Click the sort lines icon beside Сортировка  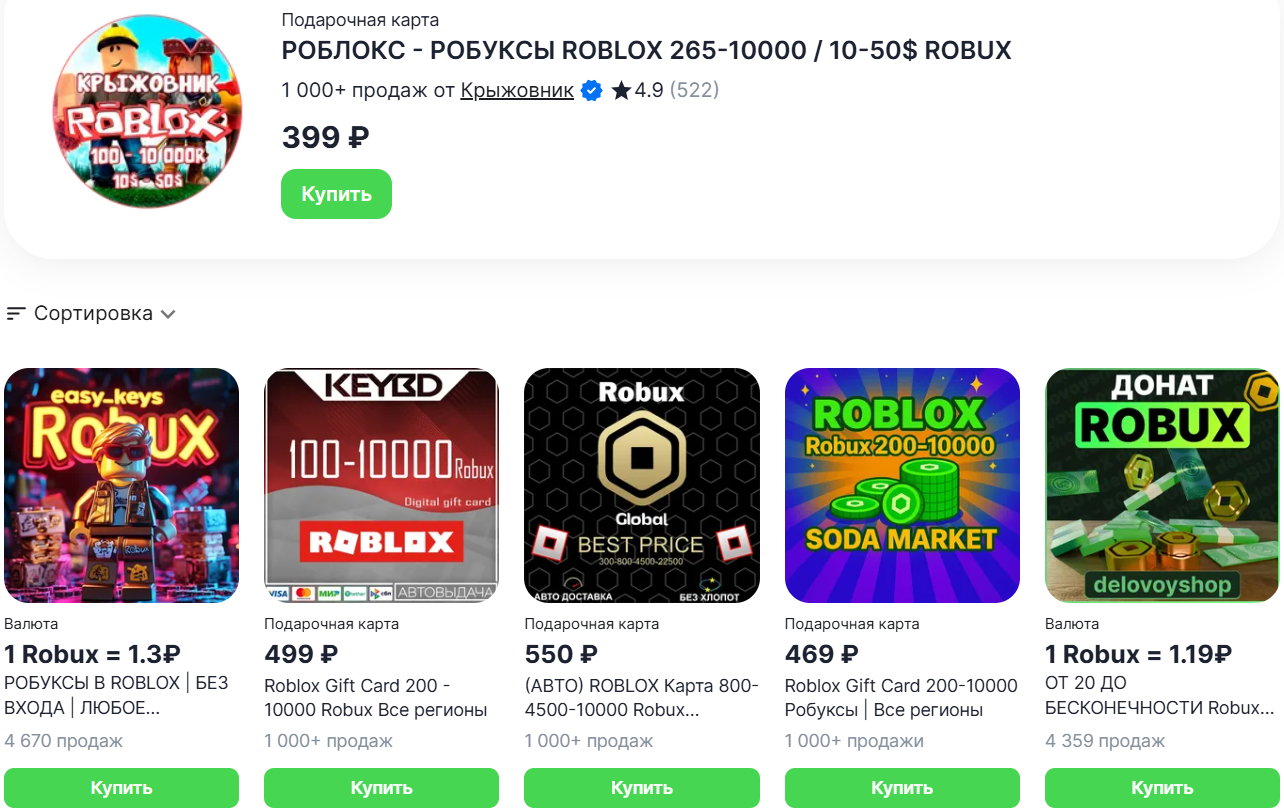tap(15, 314)
